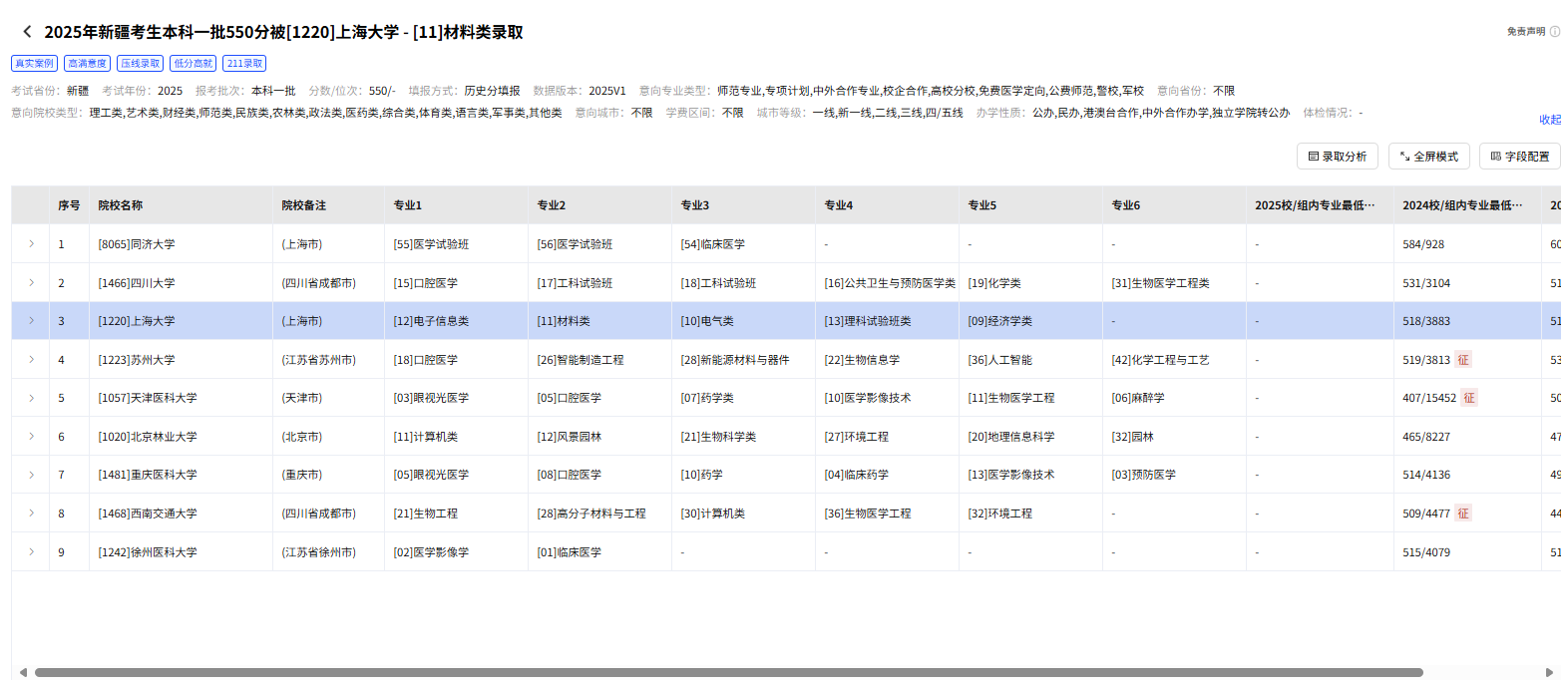Expand row 6 北京林业大学
Screen dimensions: 1568x687
pos(31,437)
